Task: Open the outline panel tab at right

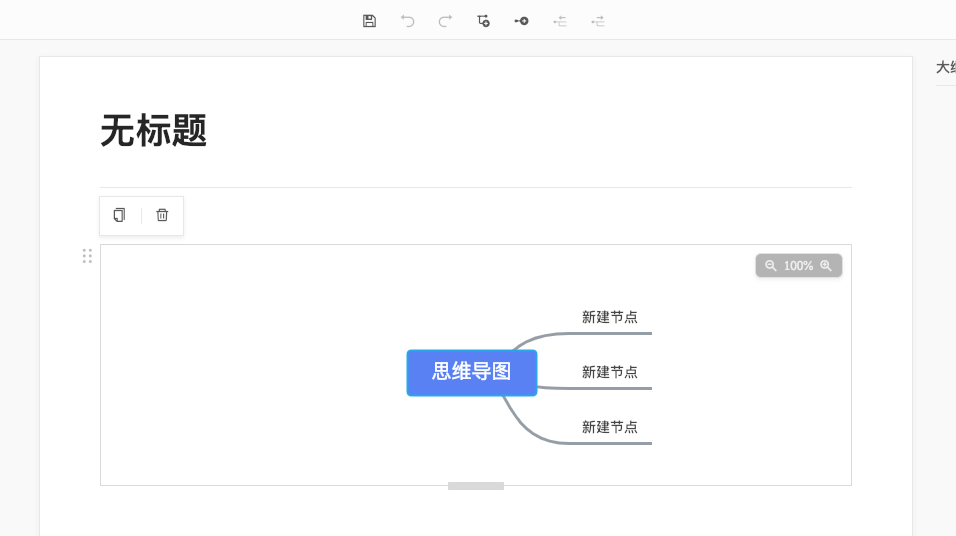Action: [x=945, y=67]
